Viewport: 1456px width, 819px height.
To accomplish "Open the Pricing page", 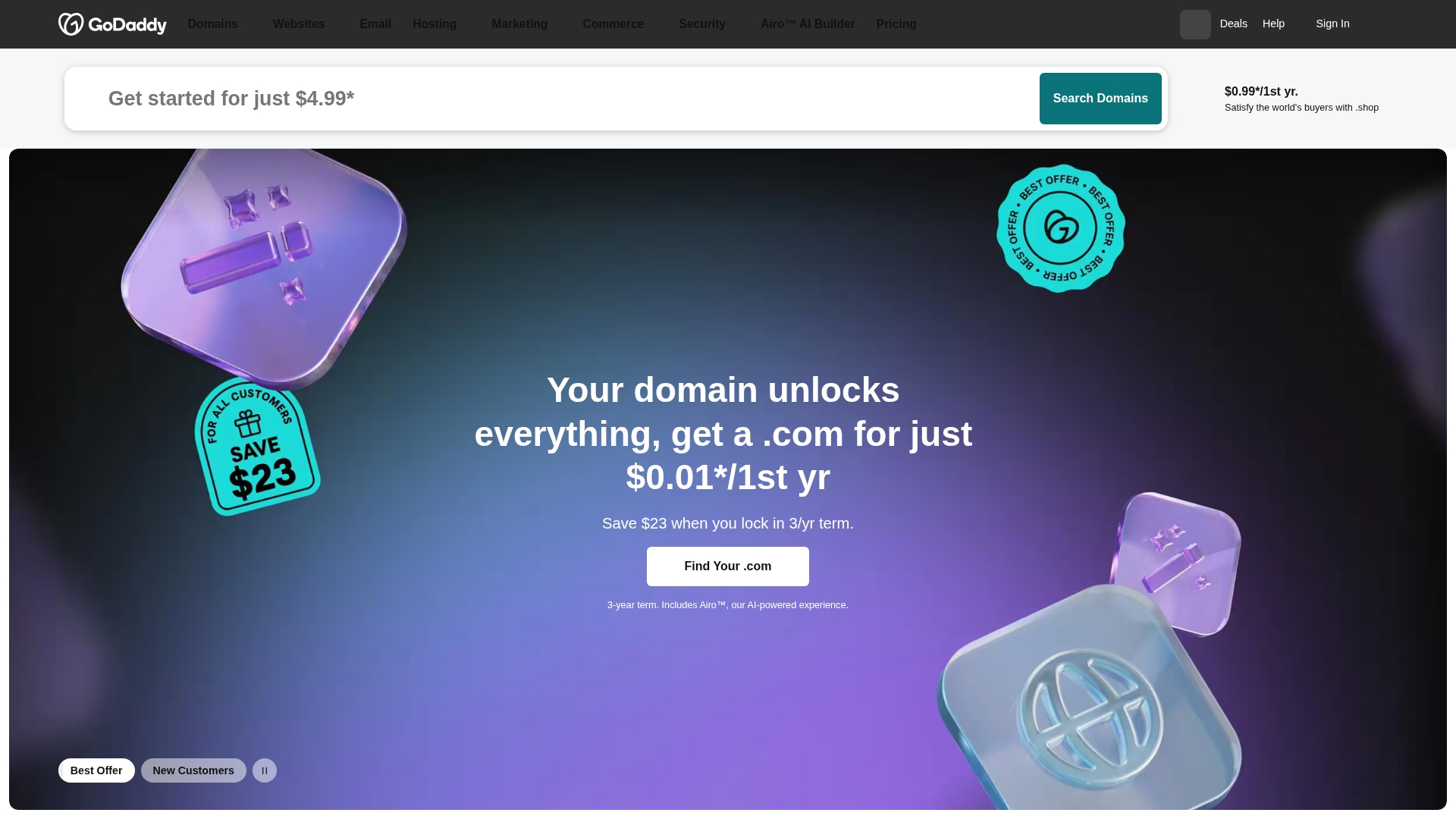I will tap(896, 24).
